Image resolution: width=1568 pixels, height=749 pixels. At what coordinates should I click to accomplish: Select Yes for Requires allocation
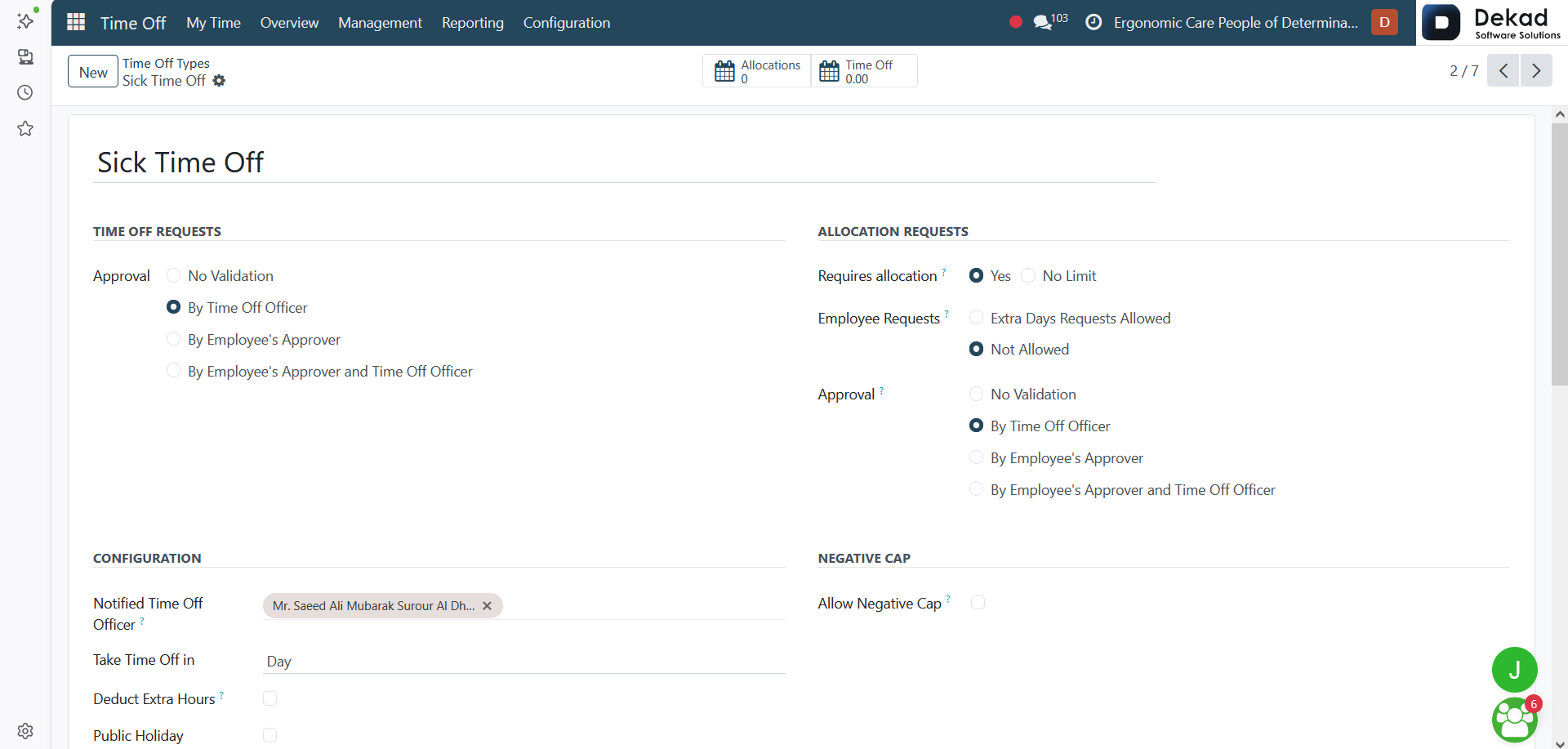tap(976, 275)
